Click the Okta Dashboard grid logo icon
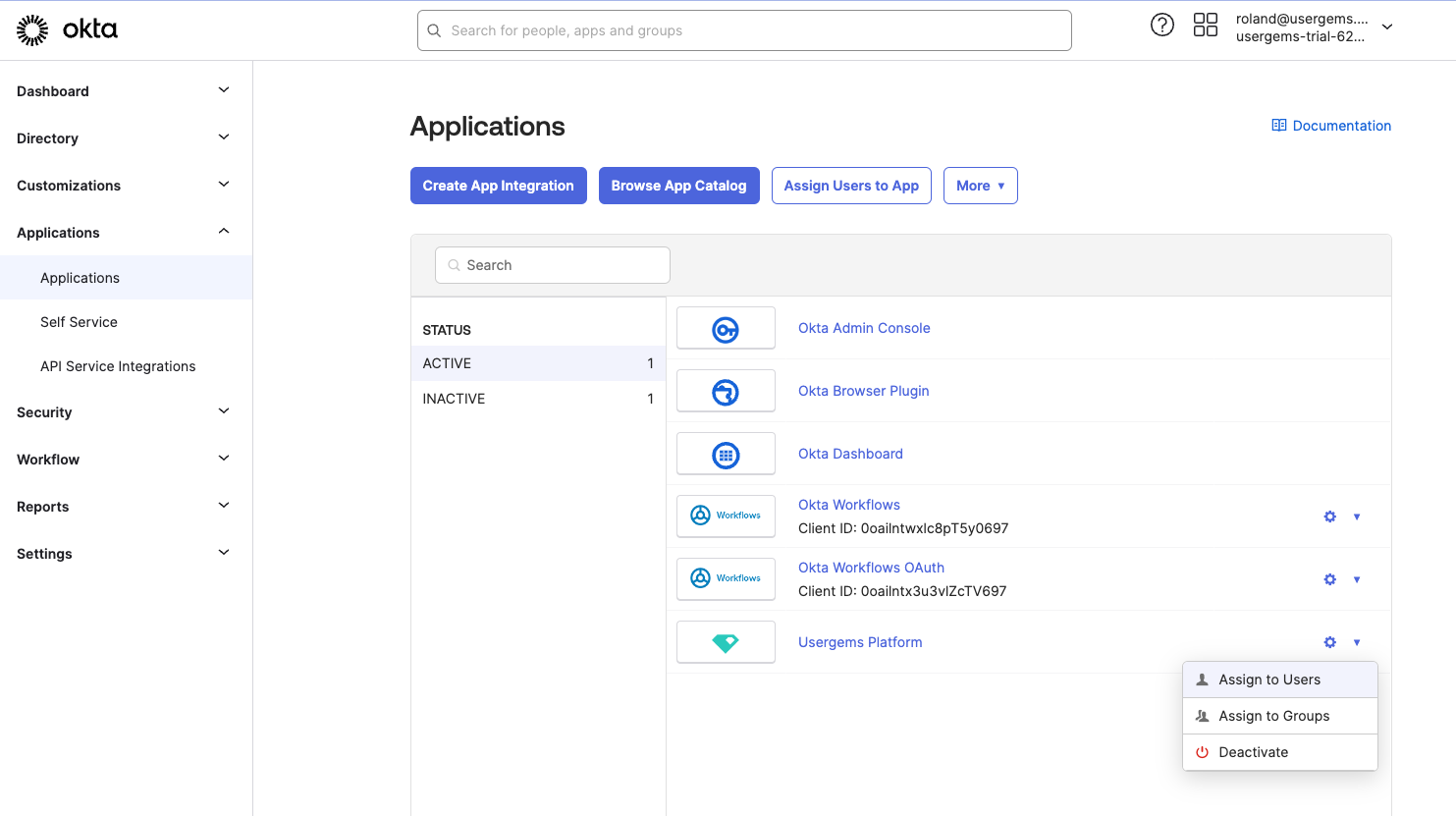 coord(726,455)
